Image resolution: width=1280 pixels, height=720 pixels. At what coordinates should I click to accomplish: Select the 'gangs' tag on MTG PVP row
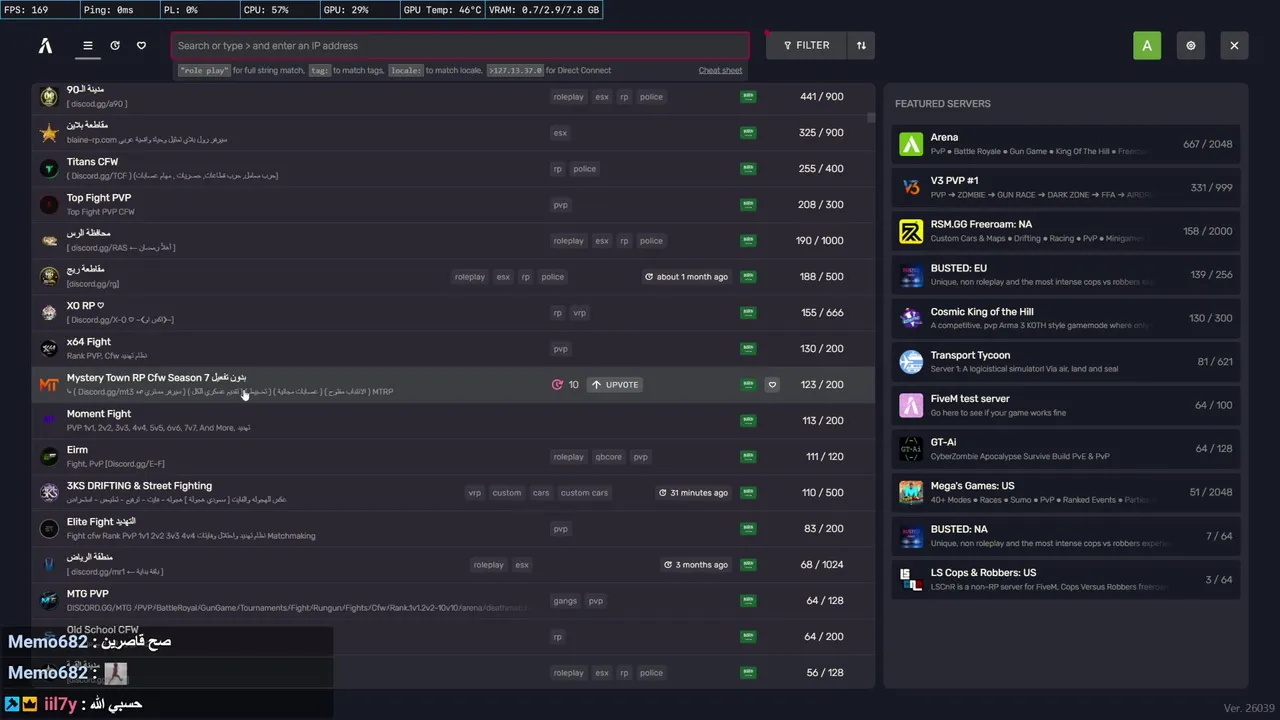(566, 601)
